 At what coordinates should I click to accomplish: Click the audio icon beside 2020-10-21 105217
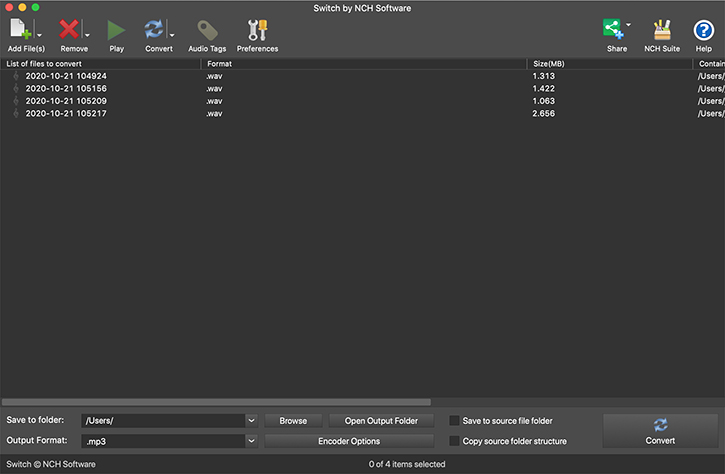(16, 113)
